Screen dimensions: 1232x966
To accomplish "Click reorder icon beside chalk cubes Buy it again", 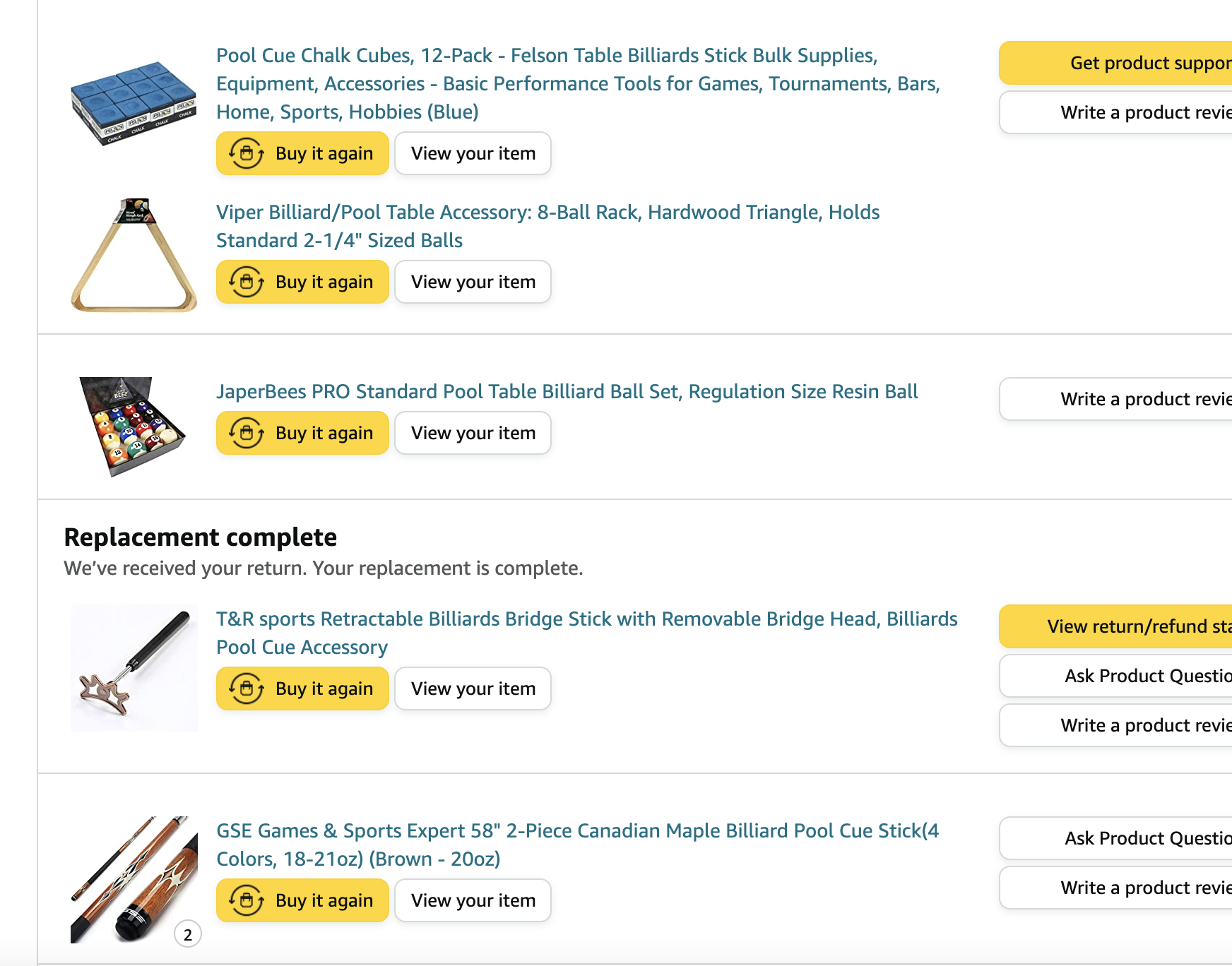I will click(x=246, y=153).
